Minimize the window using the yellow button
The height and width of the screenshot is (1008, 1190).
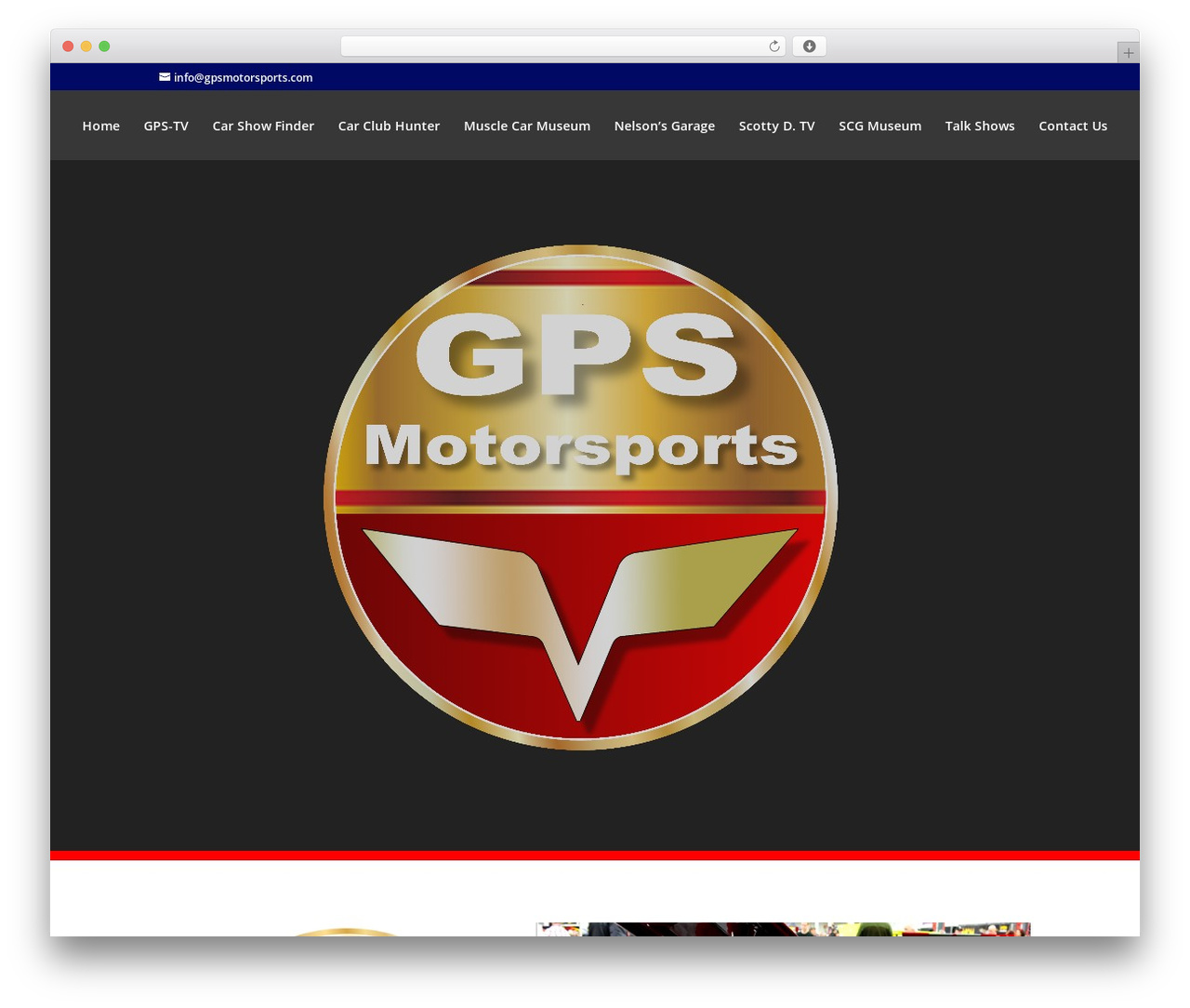86,46
